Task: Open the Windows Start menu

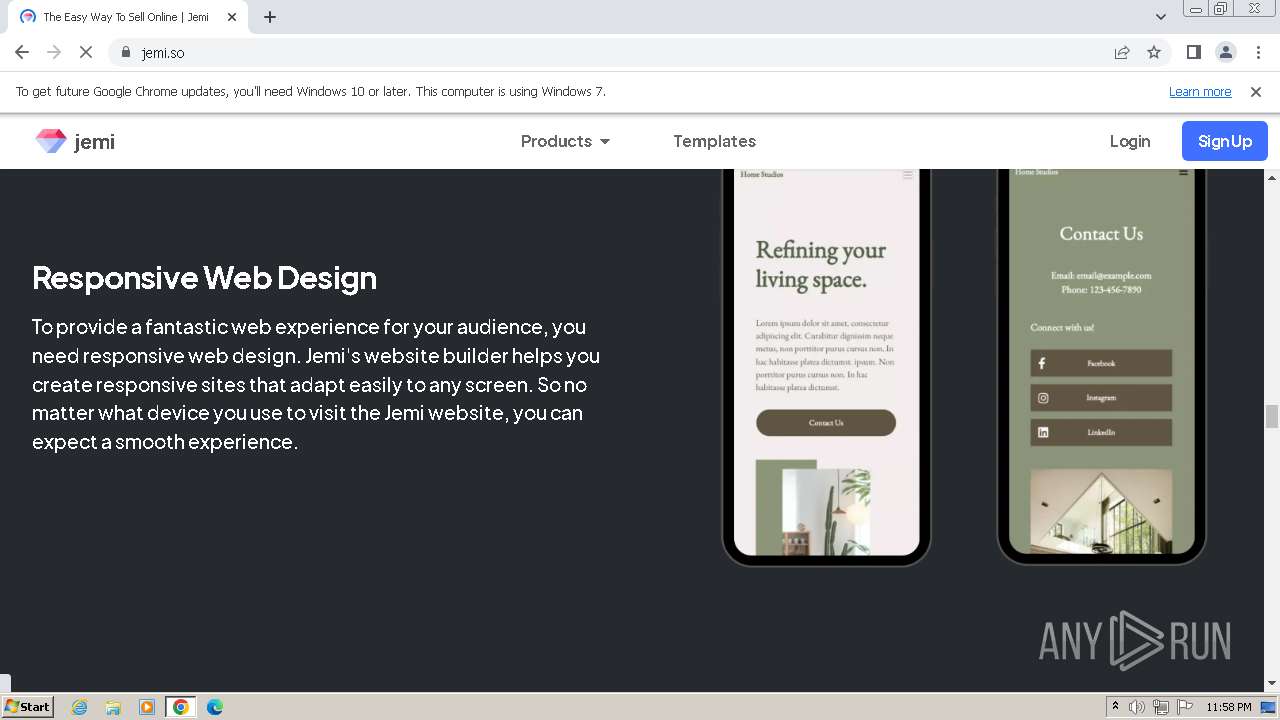Action: coord(28,707)
